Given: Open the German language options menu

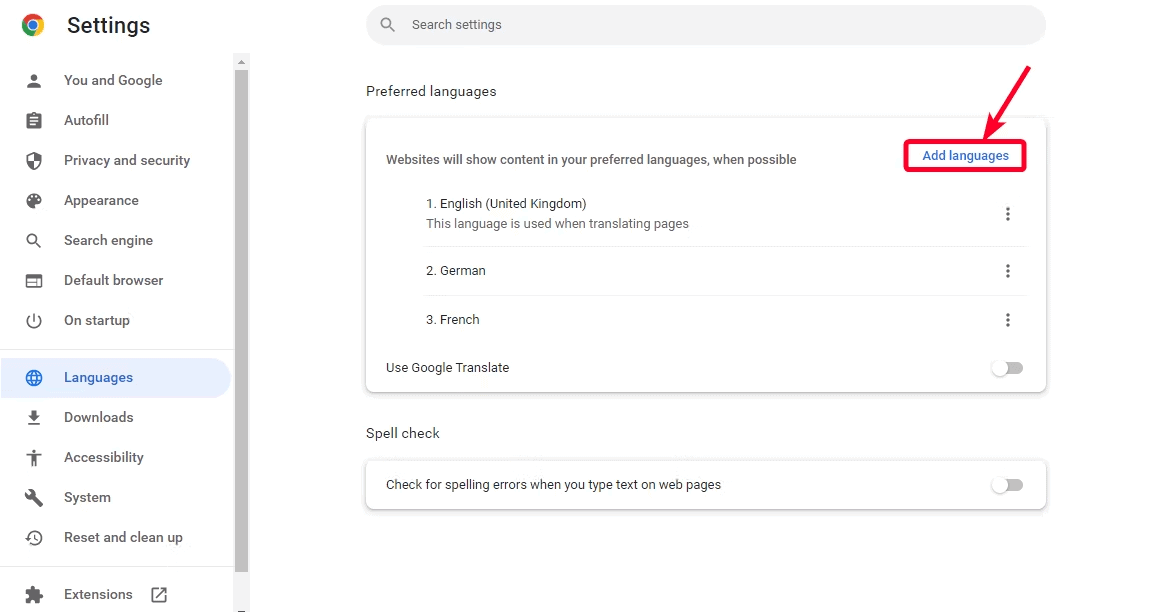Looking at the screenshot, I should click(1008, 270).
